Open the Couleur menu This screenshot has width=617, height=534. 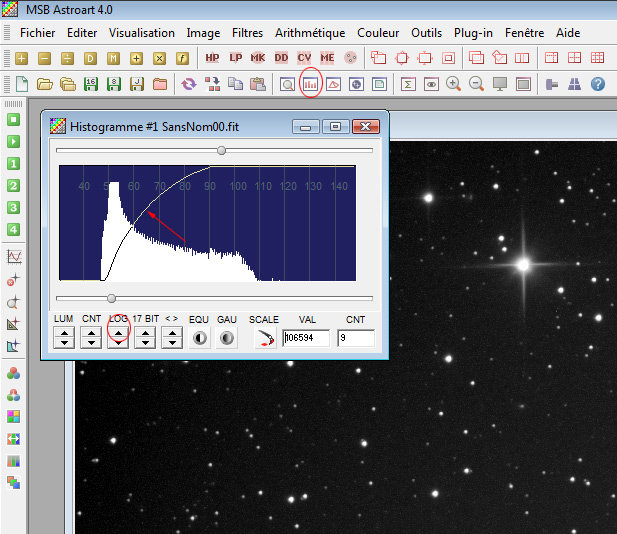coord(378,33)
